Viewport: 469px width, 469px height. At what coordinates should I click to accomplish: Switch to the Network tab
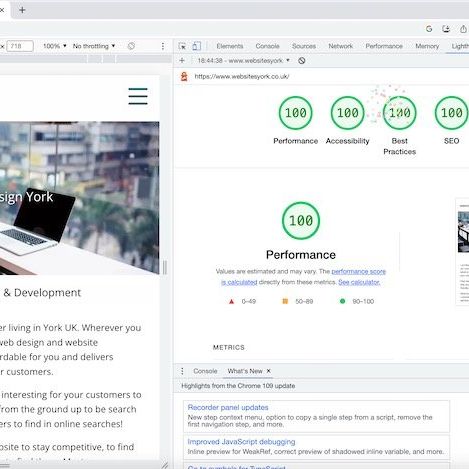click(340, 46)
